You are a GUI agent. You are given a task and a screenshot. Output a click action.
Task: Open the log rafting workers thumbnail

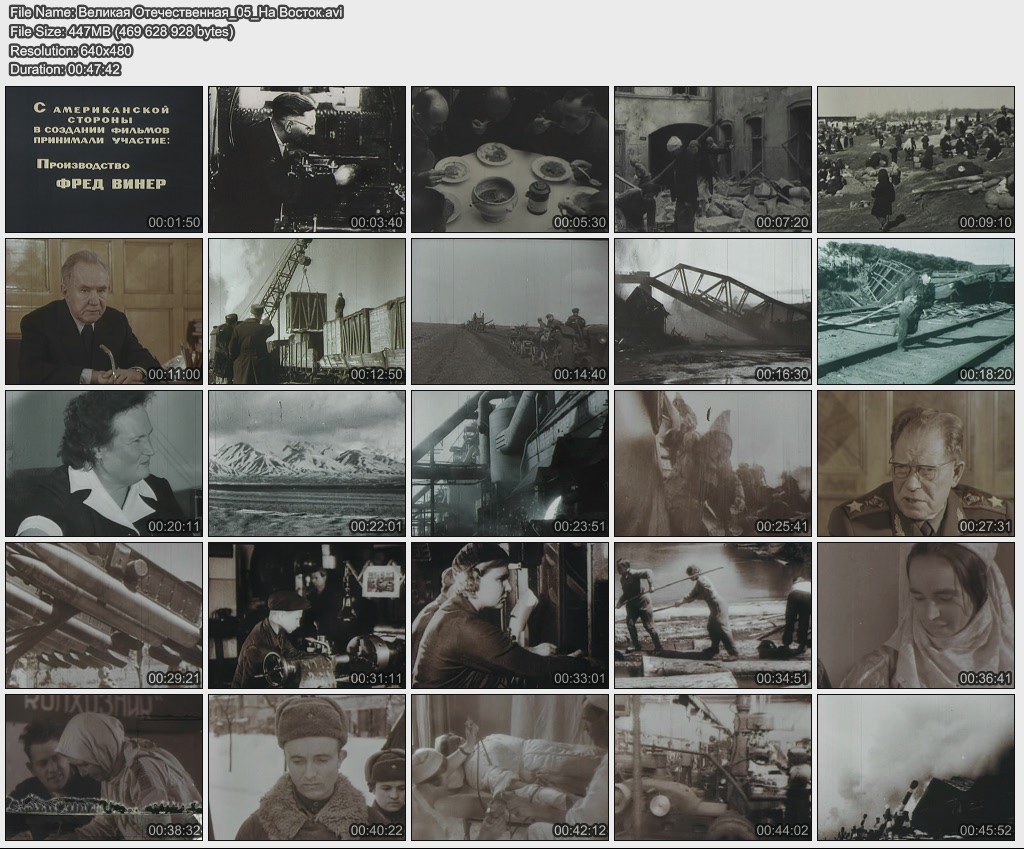click(x=713, y=615)
